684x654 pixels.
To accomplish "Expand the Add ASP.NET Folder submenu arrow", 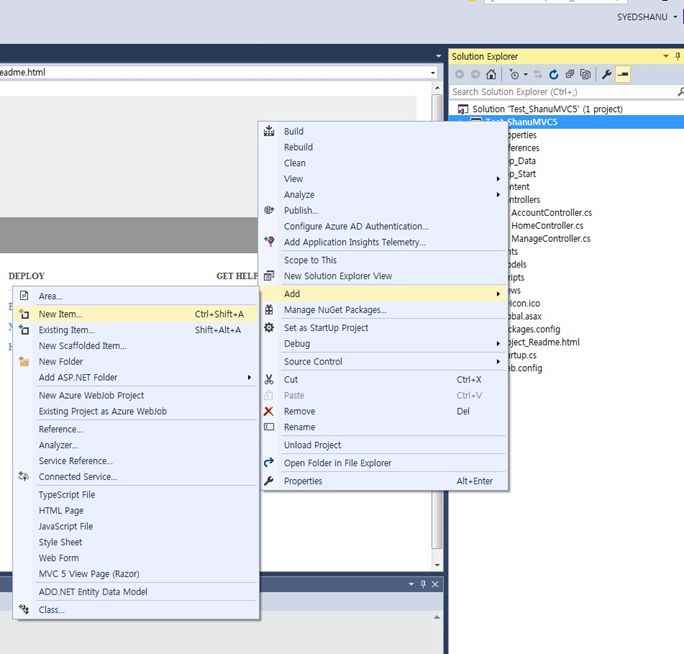I will pyautogui.click(x=249, y=377).
